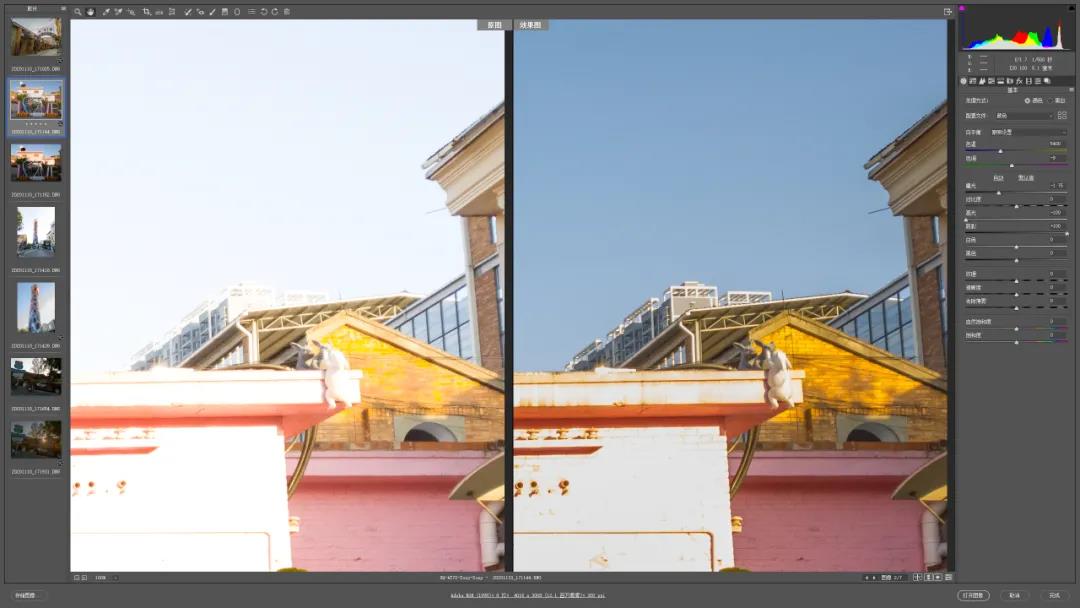
Task: Open the profile browser grid icon
Action: [1062, 116]
